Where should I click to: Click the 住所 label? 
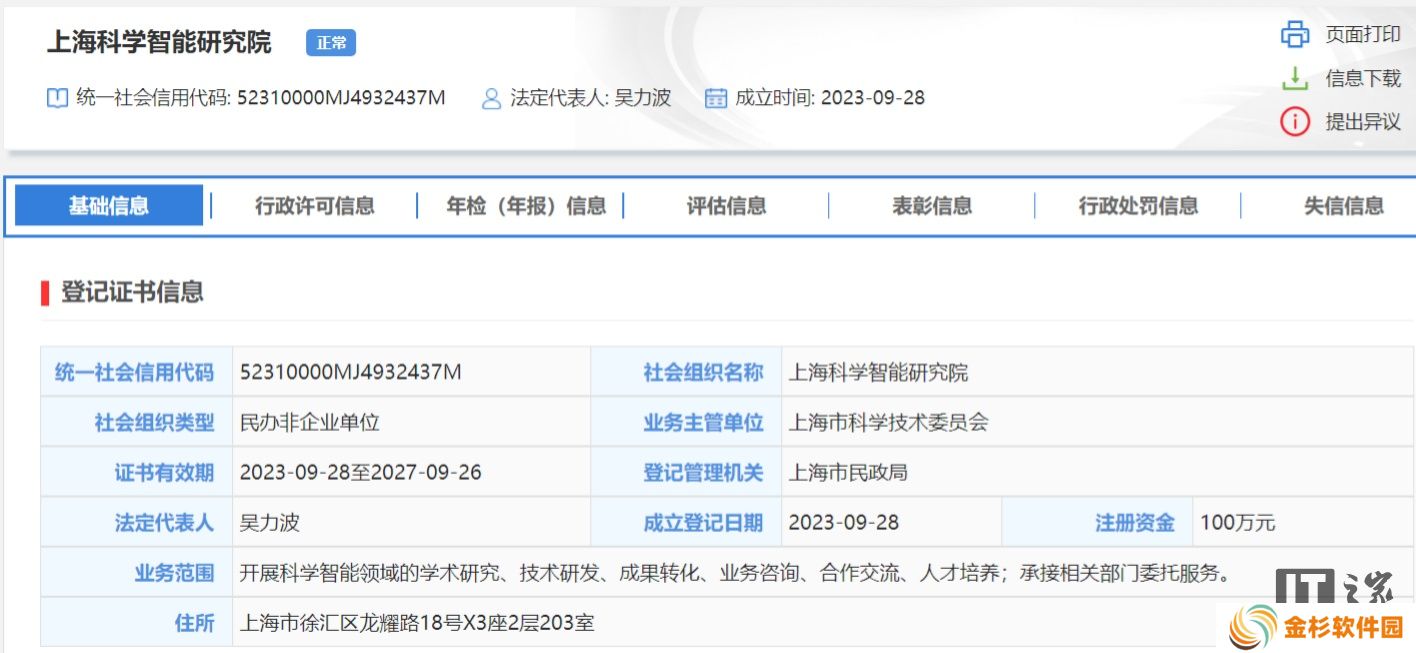(194, 623)
